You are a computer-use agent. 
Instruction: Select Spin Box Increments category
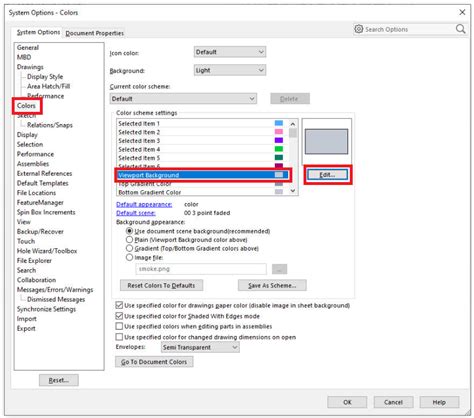(46, 212)
